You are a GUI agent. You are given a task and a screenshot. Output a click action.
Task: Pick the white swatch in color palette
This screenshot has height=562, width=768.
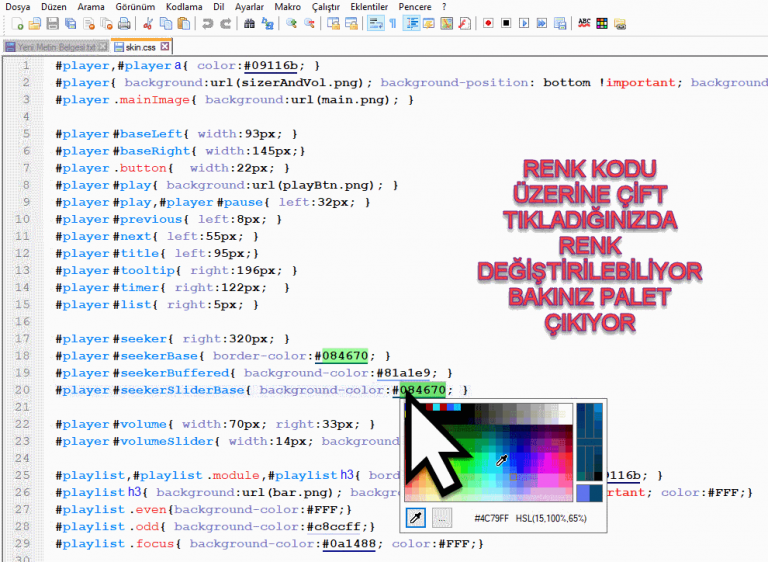tap(567, 408)
